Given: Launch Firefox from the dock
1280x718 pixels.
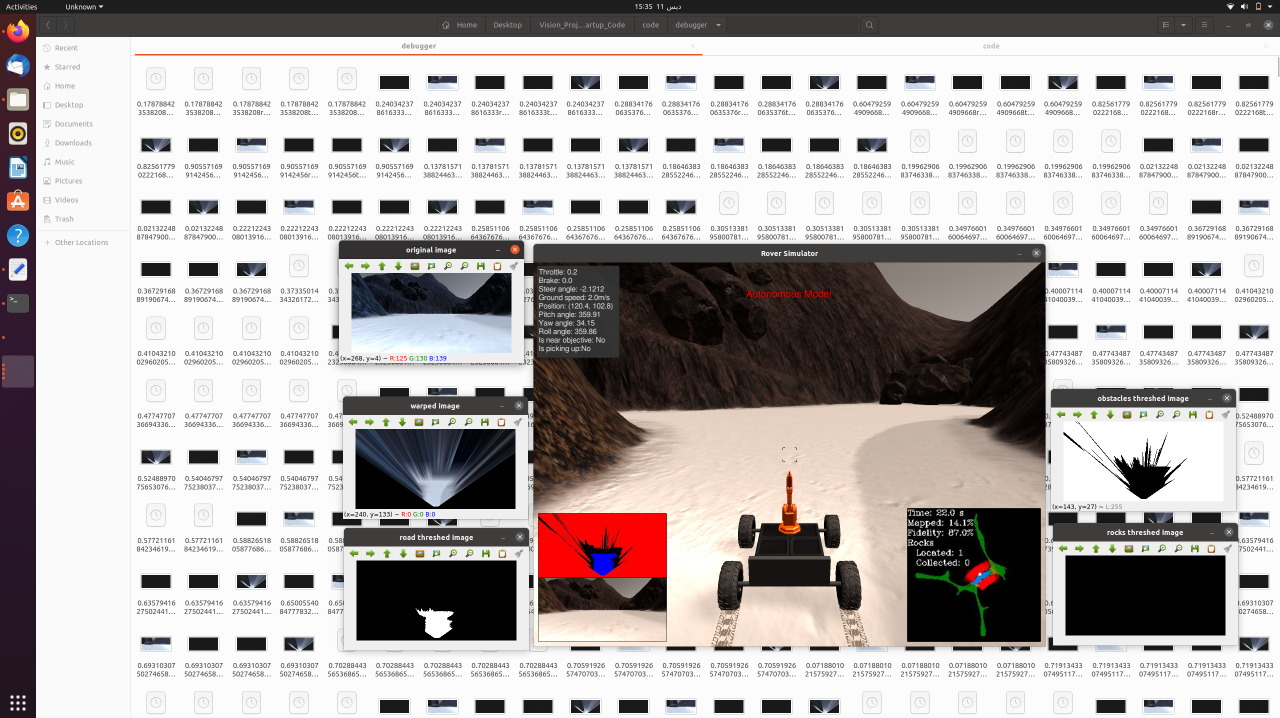Looking at the screenshot, I should coord(17,30).
